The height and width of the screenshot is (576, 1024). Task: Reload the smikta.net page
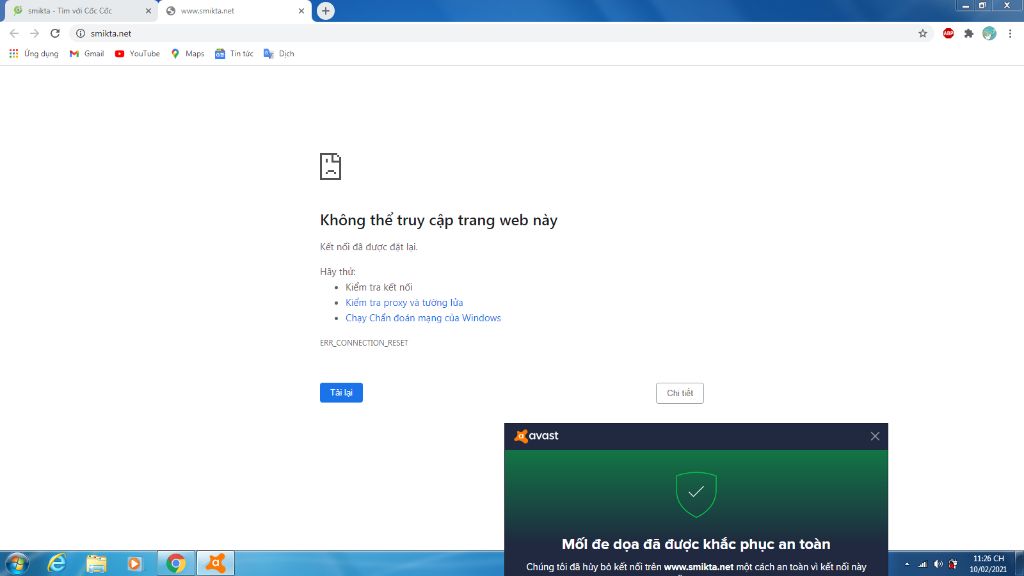55,33
